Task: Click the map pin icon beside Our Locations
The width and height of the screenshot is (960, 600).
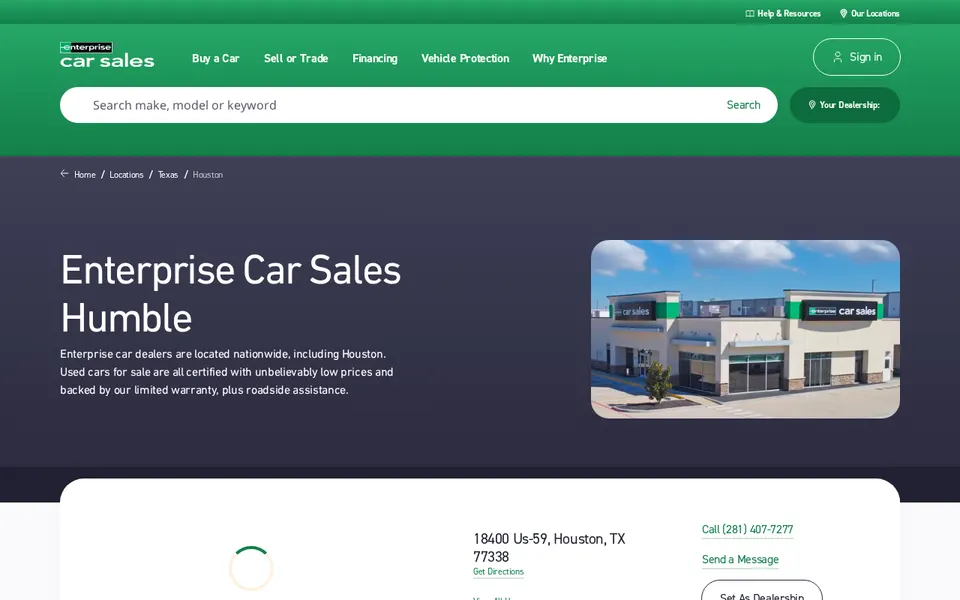Action: pos(843,13)
